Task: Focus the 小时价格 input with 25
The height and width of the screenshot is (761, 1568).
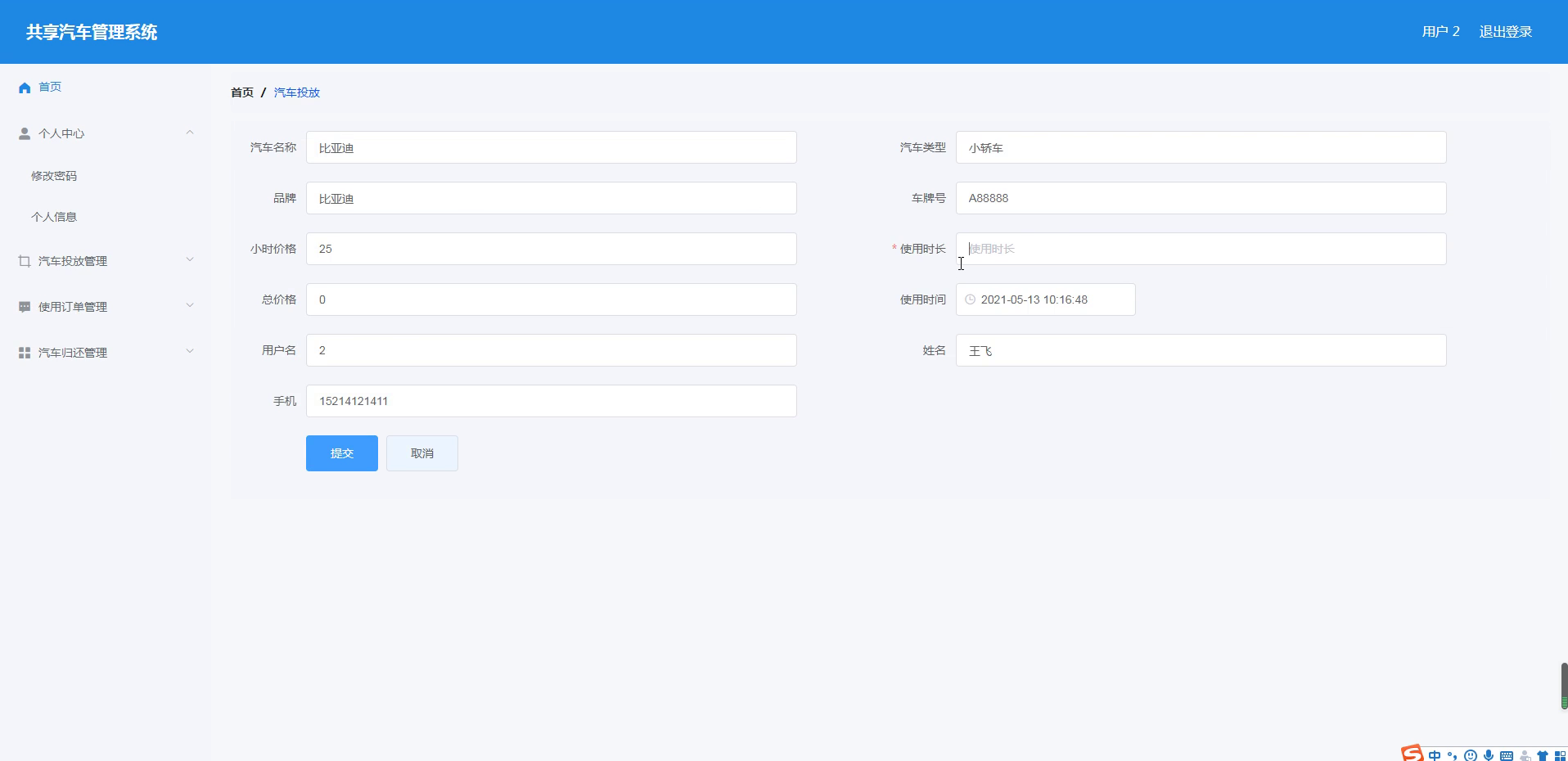Action: click(x=552, y=249)
